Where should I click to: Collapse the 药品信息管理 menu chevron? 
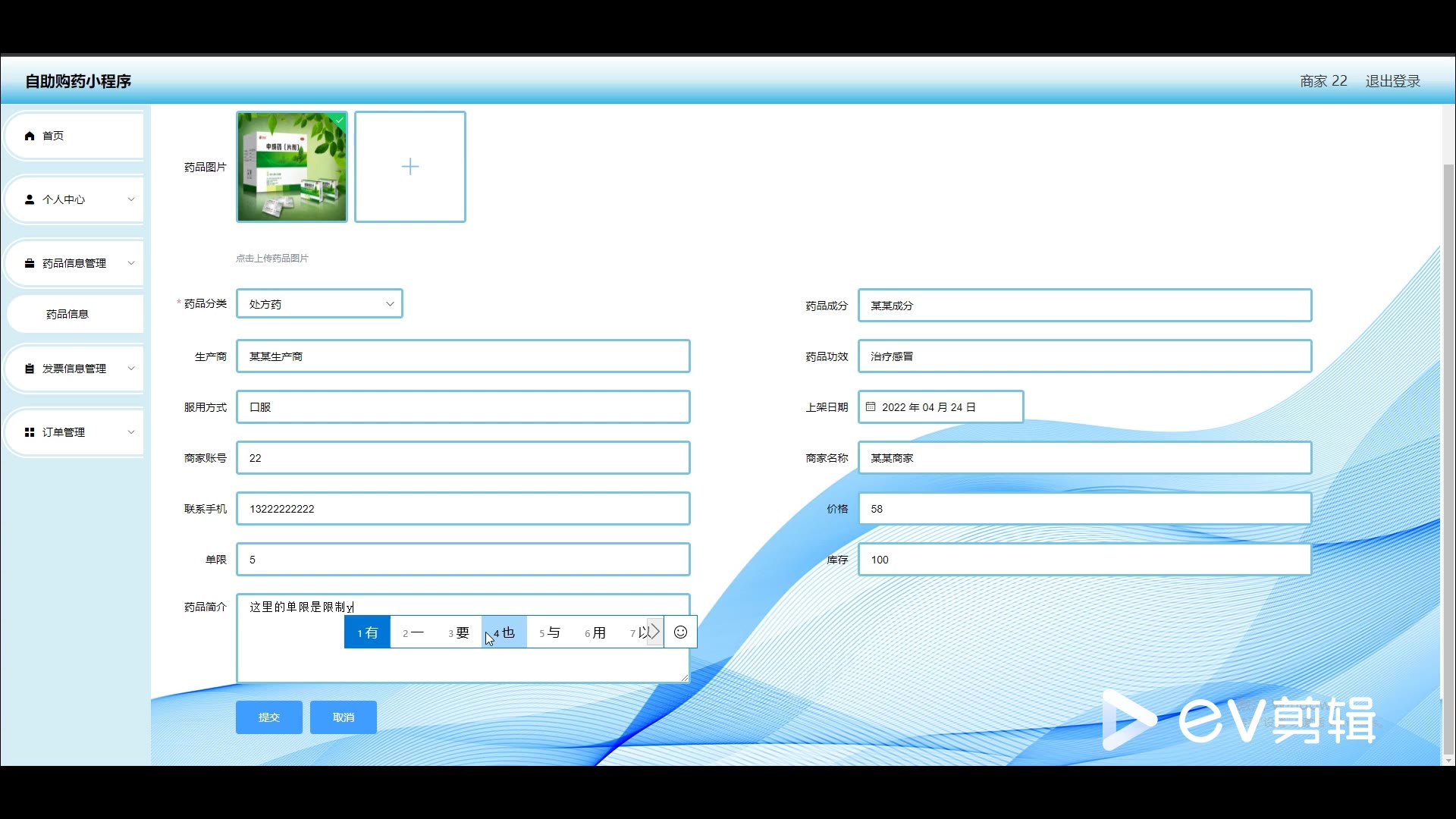pyautogui.click(x=131, y=263)
